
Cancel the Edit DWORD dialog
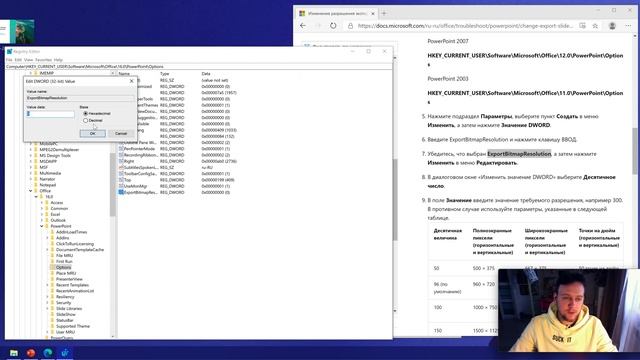[x=121, y=133]
